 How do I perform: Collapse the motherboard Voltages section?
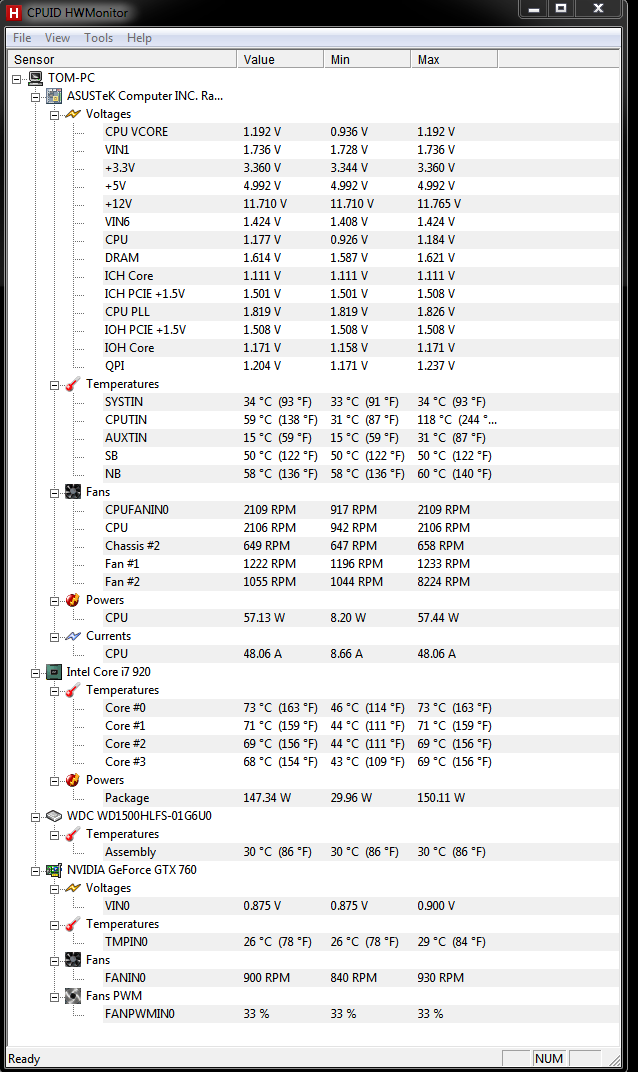click(55, 114)
